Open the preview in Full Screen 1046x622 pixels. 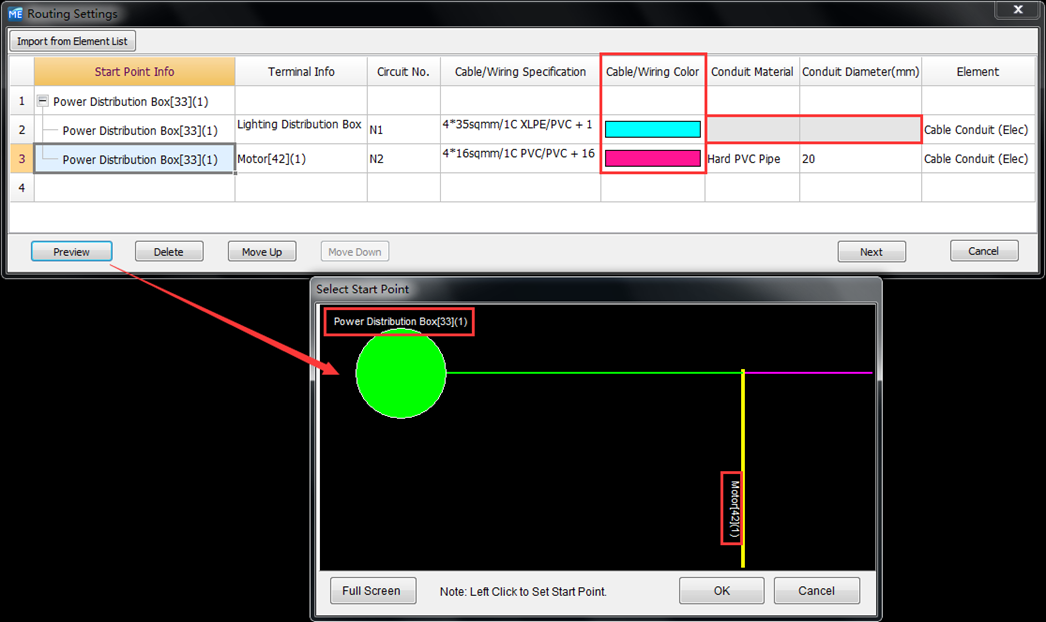371,591
